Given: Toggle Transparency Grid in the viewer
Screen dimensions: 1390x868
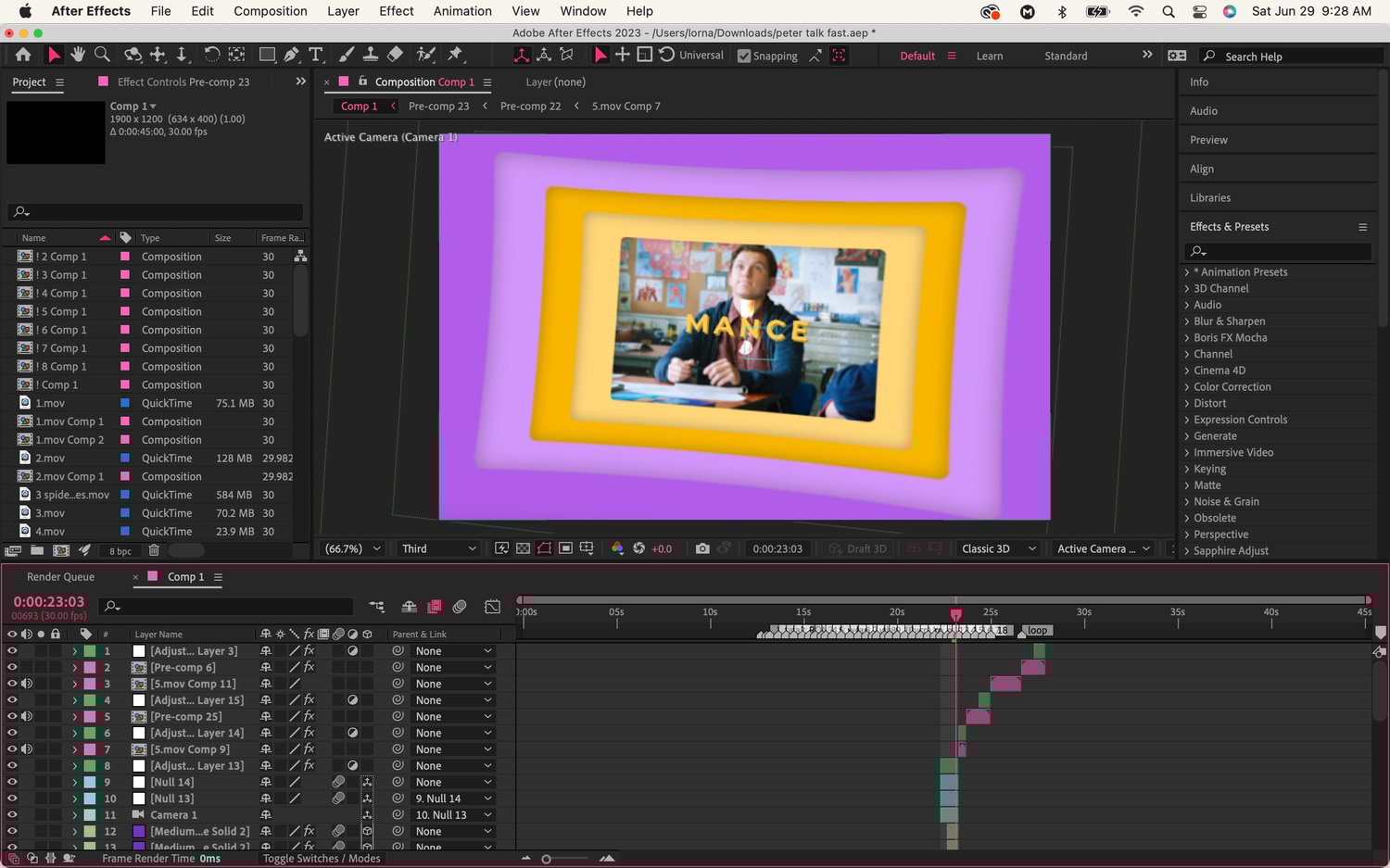Looking at the screenshot, I should [523, 548].
